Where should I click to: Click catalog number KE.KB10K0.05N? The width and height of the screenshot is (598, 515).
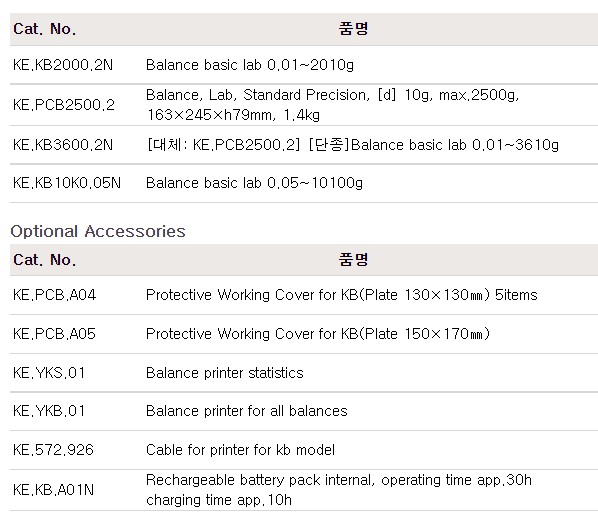coord(67,183)
